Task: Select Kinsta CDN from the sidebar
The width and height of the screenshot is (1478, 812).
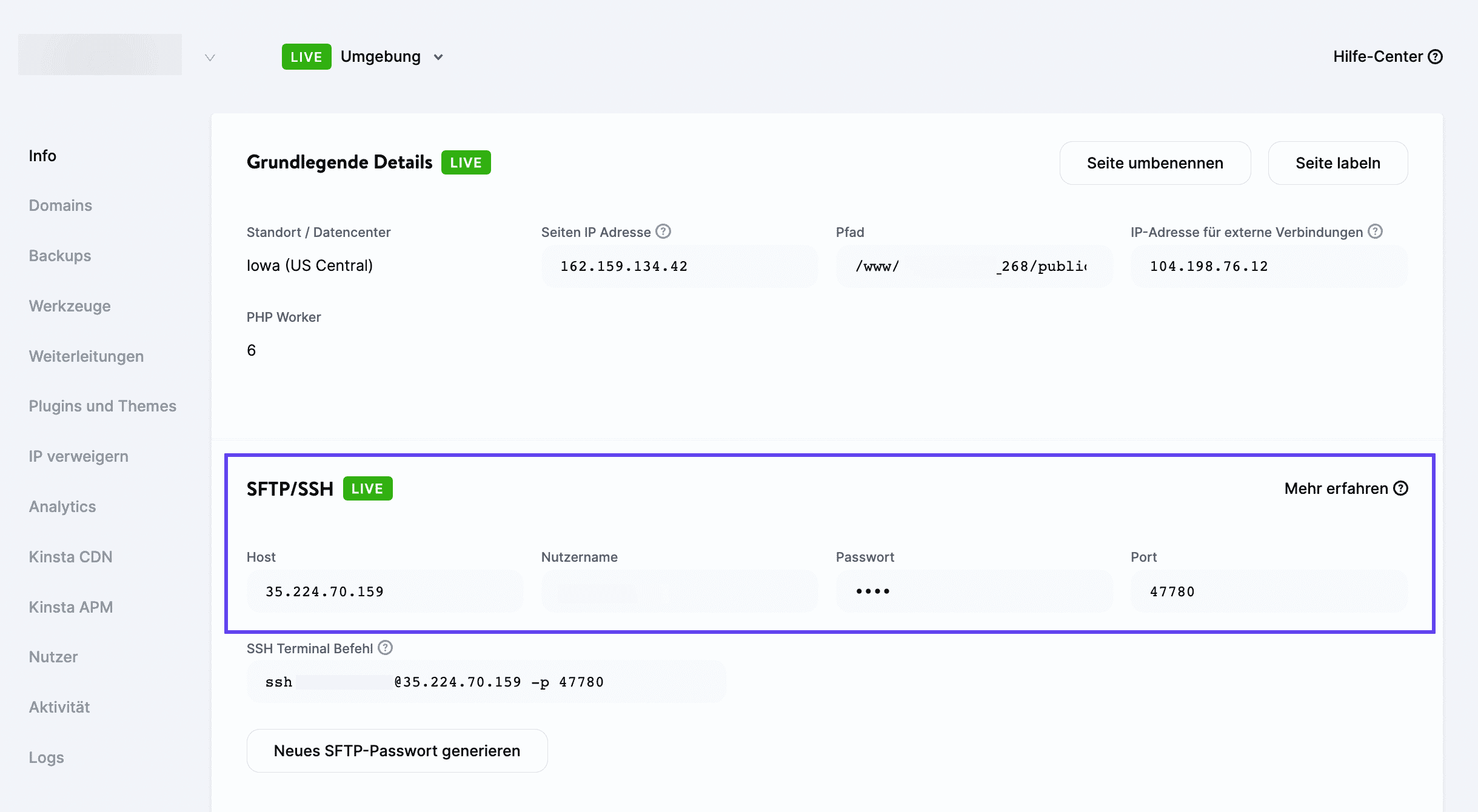Action: pos(70,556)
